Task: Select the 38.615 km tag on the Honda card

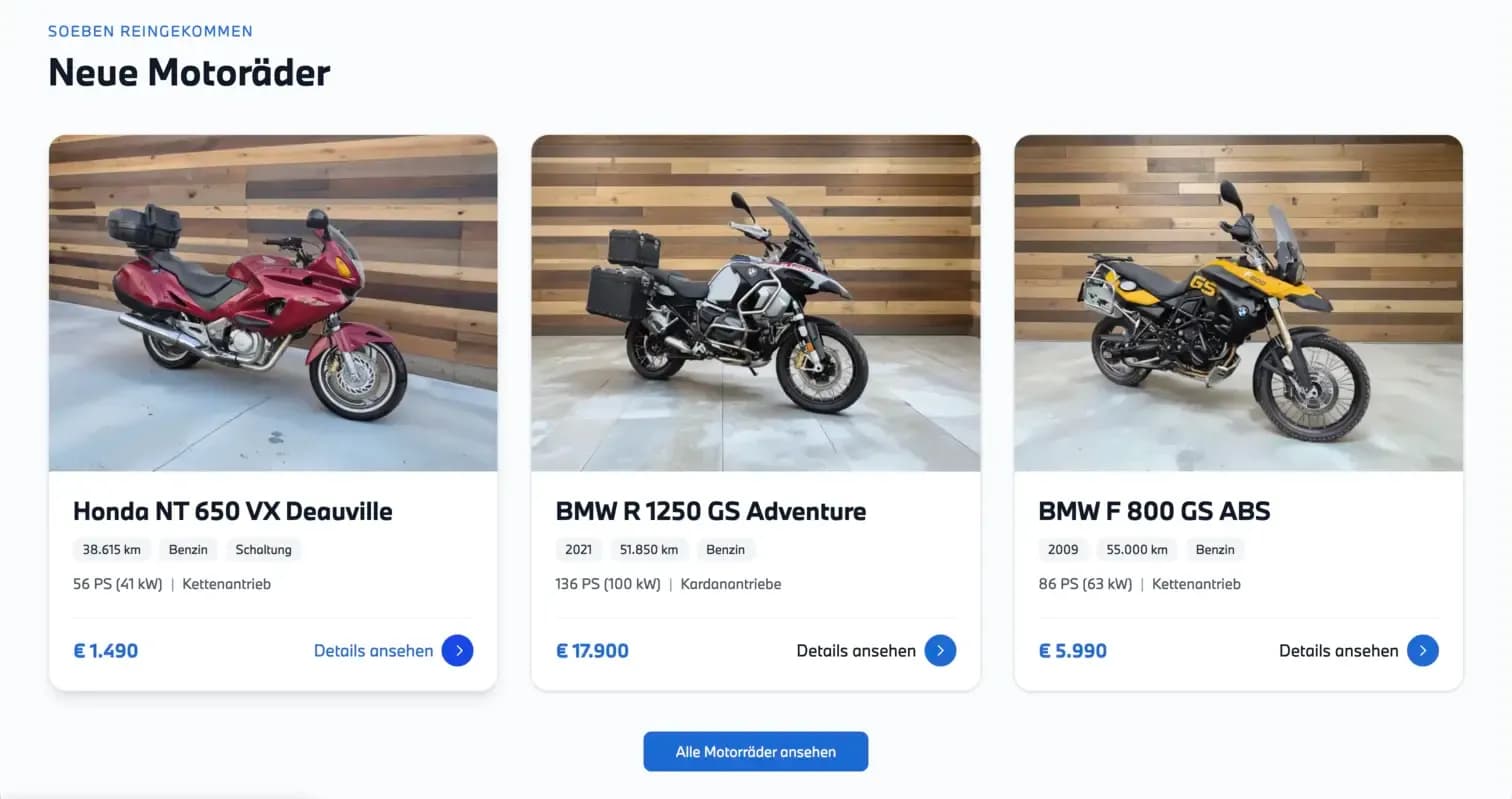Action: (111, 549)
